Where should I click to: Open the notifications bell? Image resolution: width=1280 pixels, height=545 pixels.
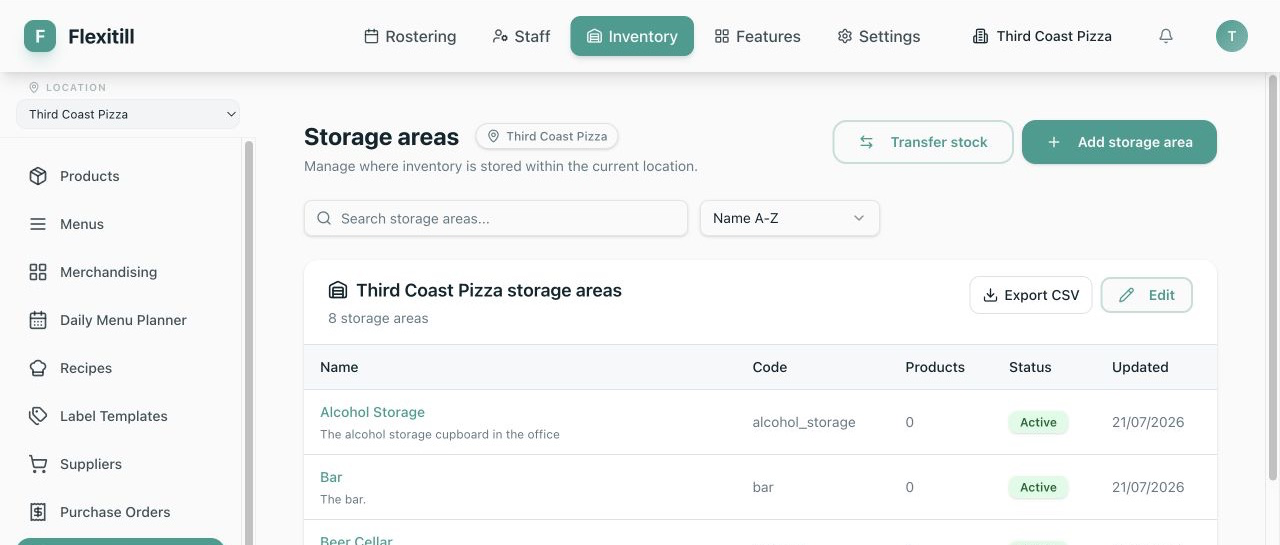(x=1166, y=36)
